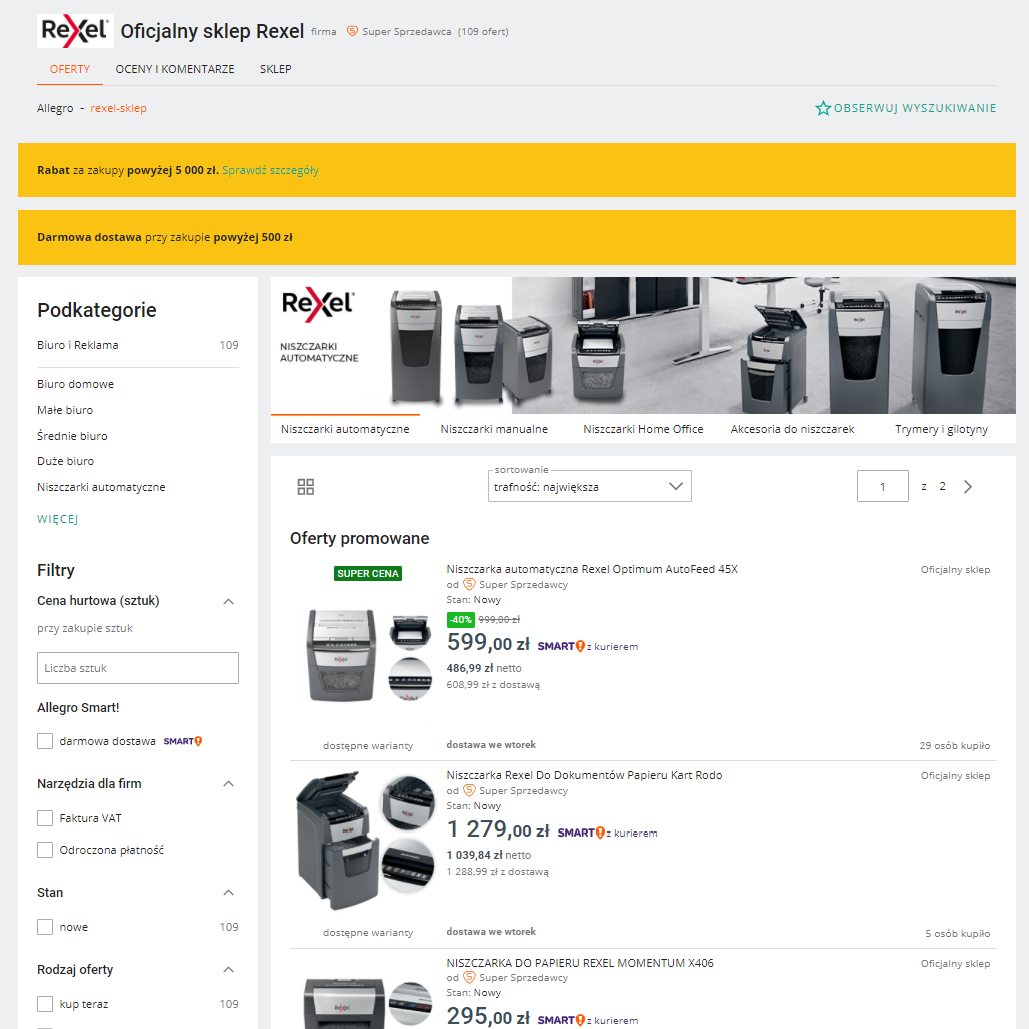This screenshot has height=1029, width=1029.
Task: Enable the nowe condition filter
Action: point(44,926)
